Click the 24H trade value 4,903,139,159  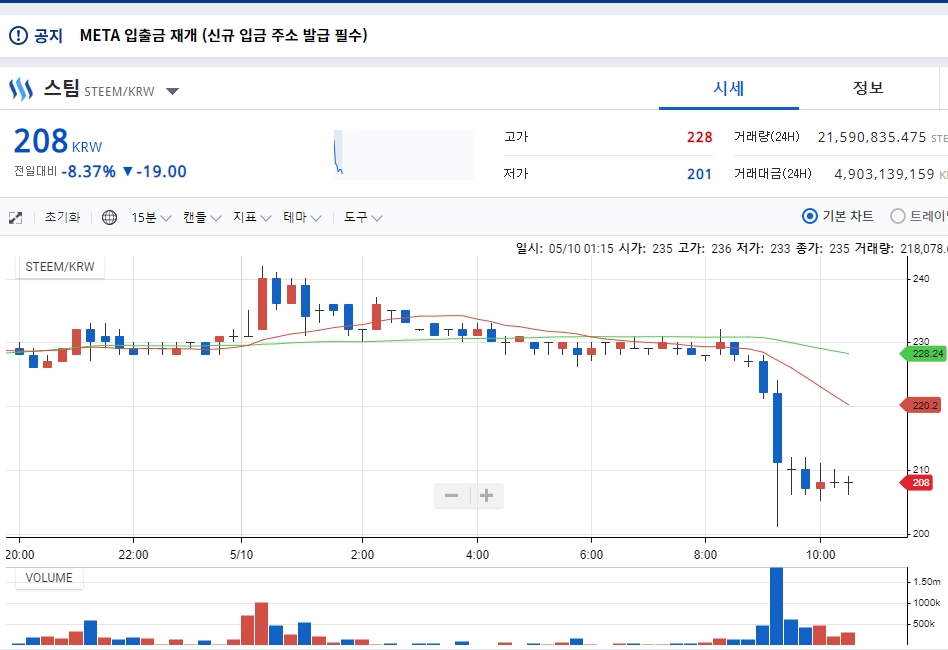(x=884, y=174)
